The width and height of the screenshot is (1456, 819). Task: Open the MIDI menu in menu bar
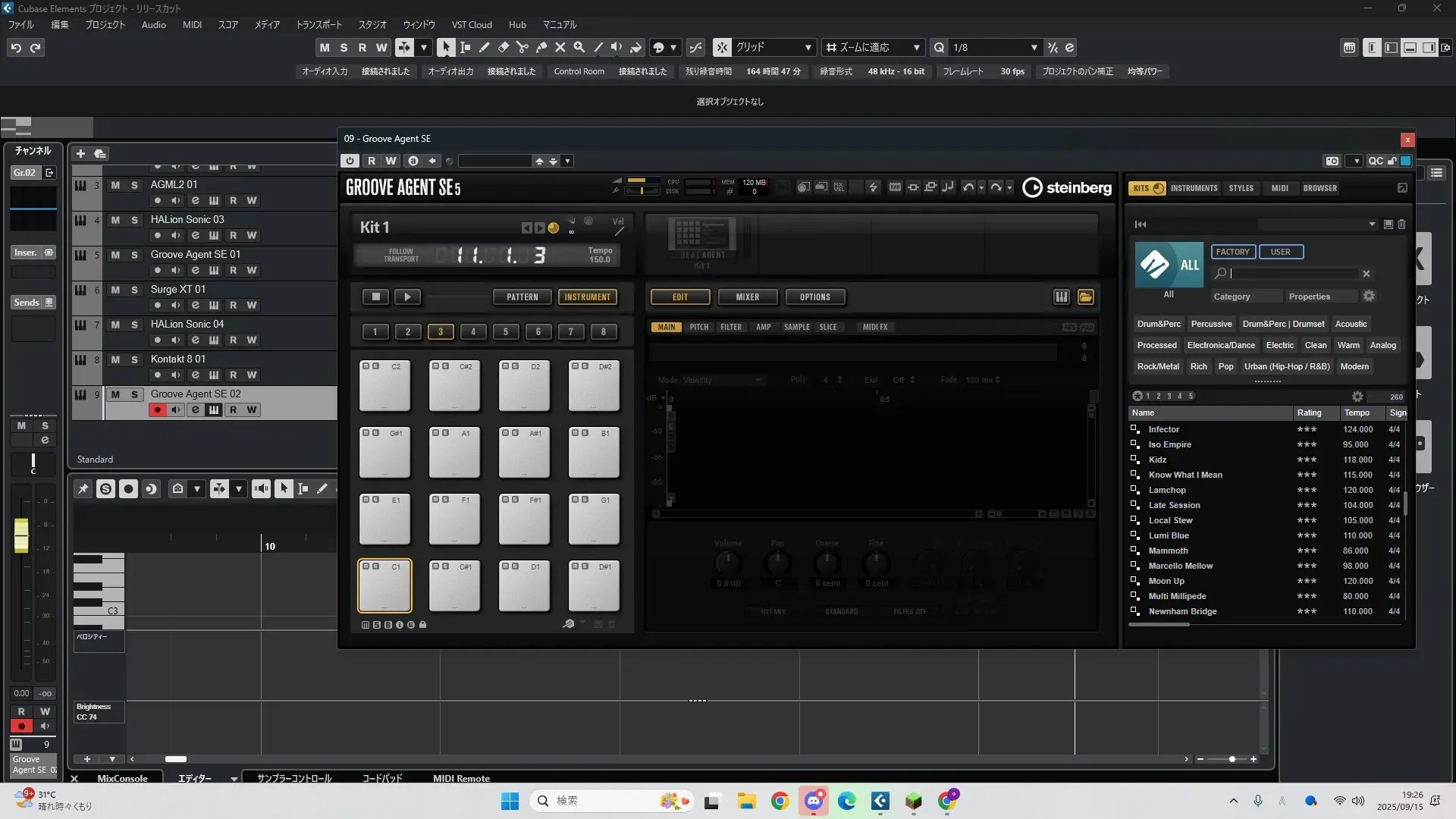point(192,25)
